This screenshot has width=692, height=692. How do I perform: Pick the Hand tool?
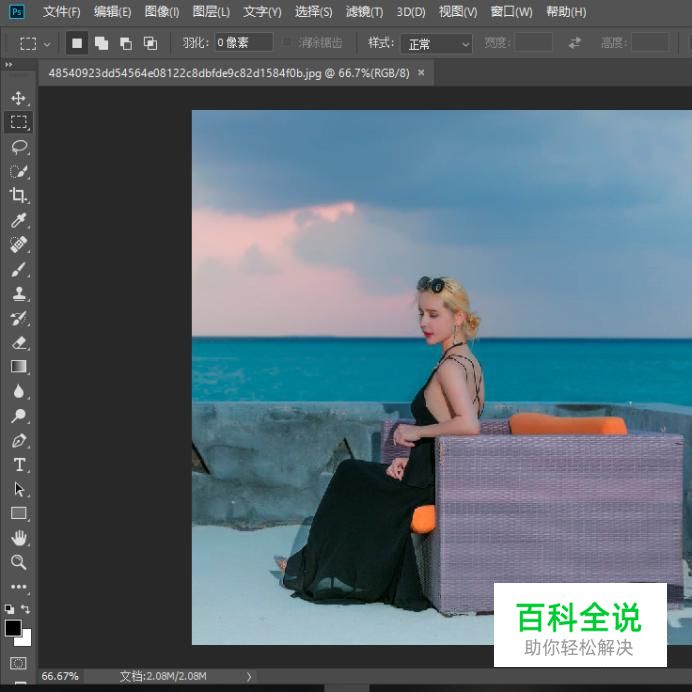(18, 538)
